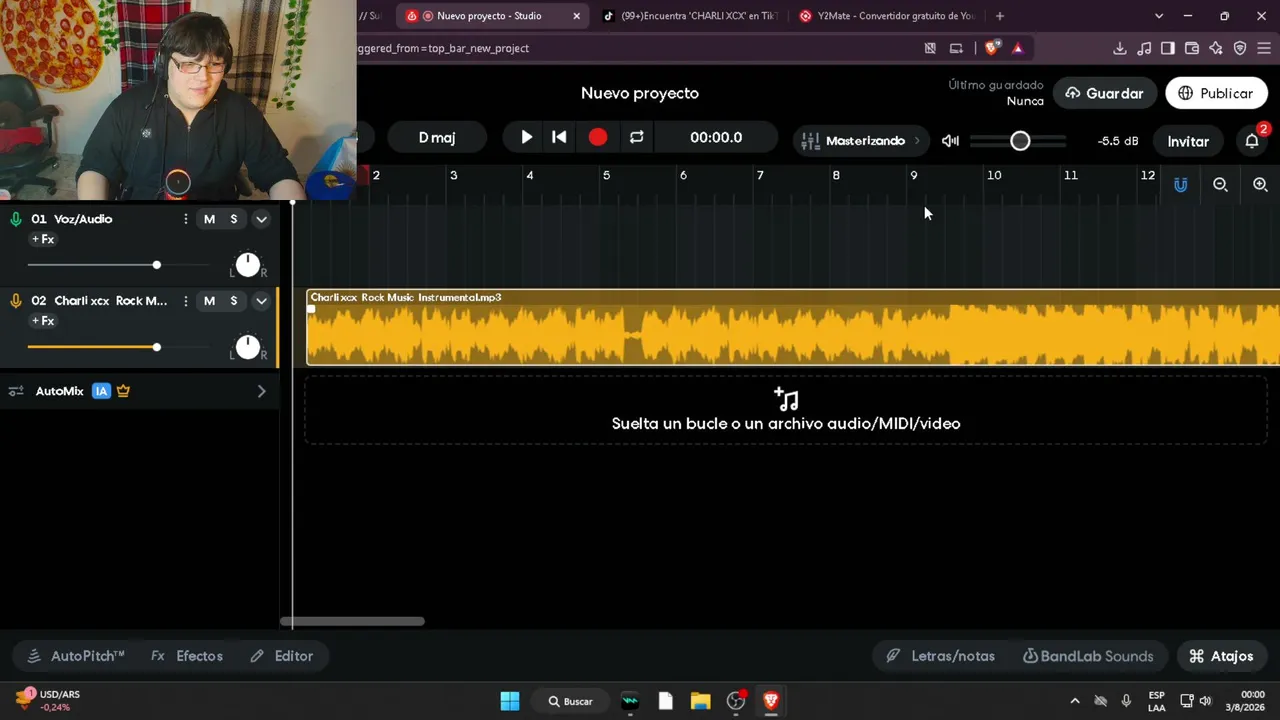The width and height of the screenshot is (1280, 720).
Task: Open options menu for Charli xcx track
Action: pos(185,301)
